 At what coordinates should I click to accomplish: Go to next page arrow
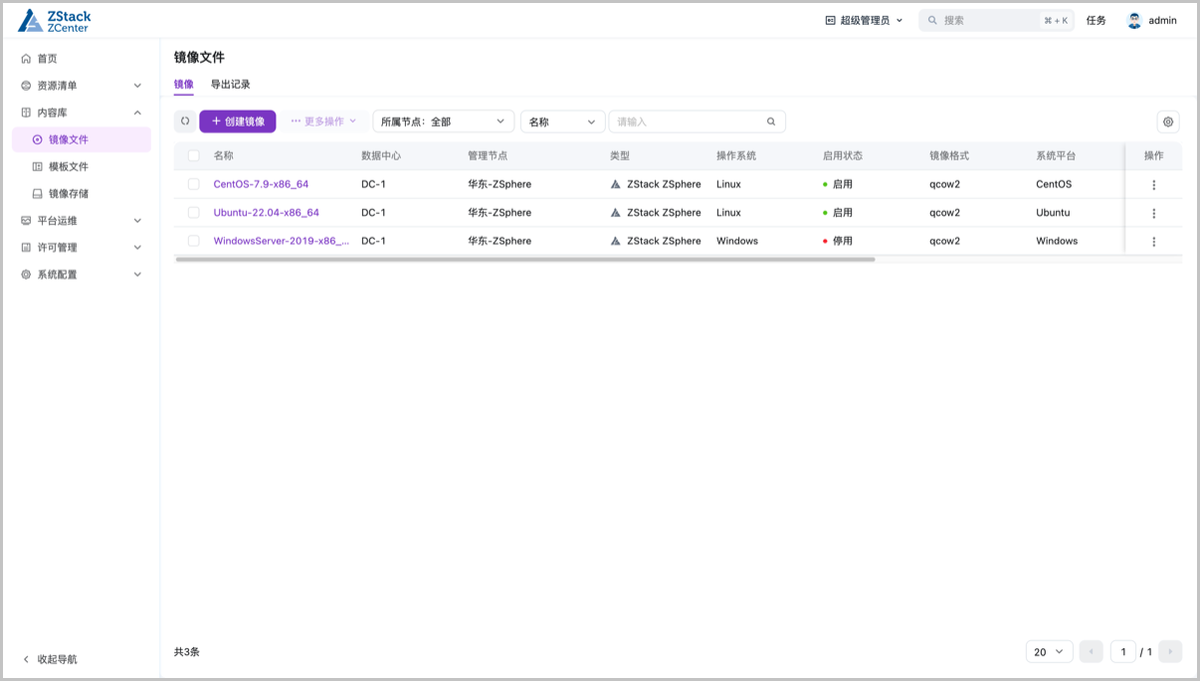[x=1171, y=652]
